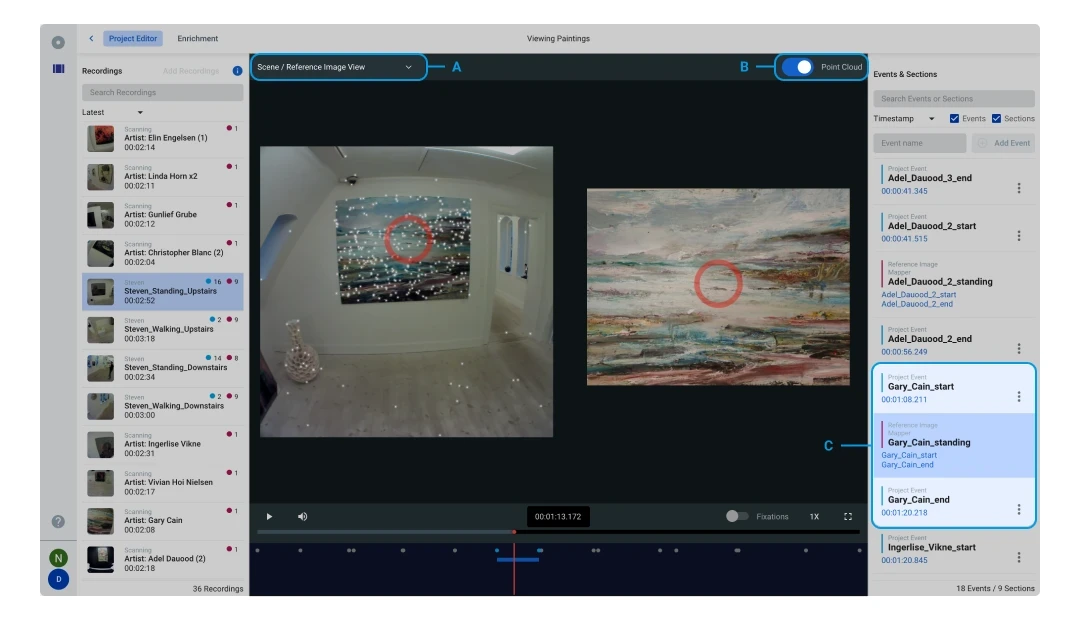The height and width of the screenshot is (621, 1080).
Task: Click the Search Events or Sections field
Action: 954,98
